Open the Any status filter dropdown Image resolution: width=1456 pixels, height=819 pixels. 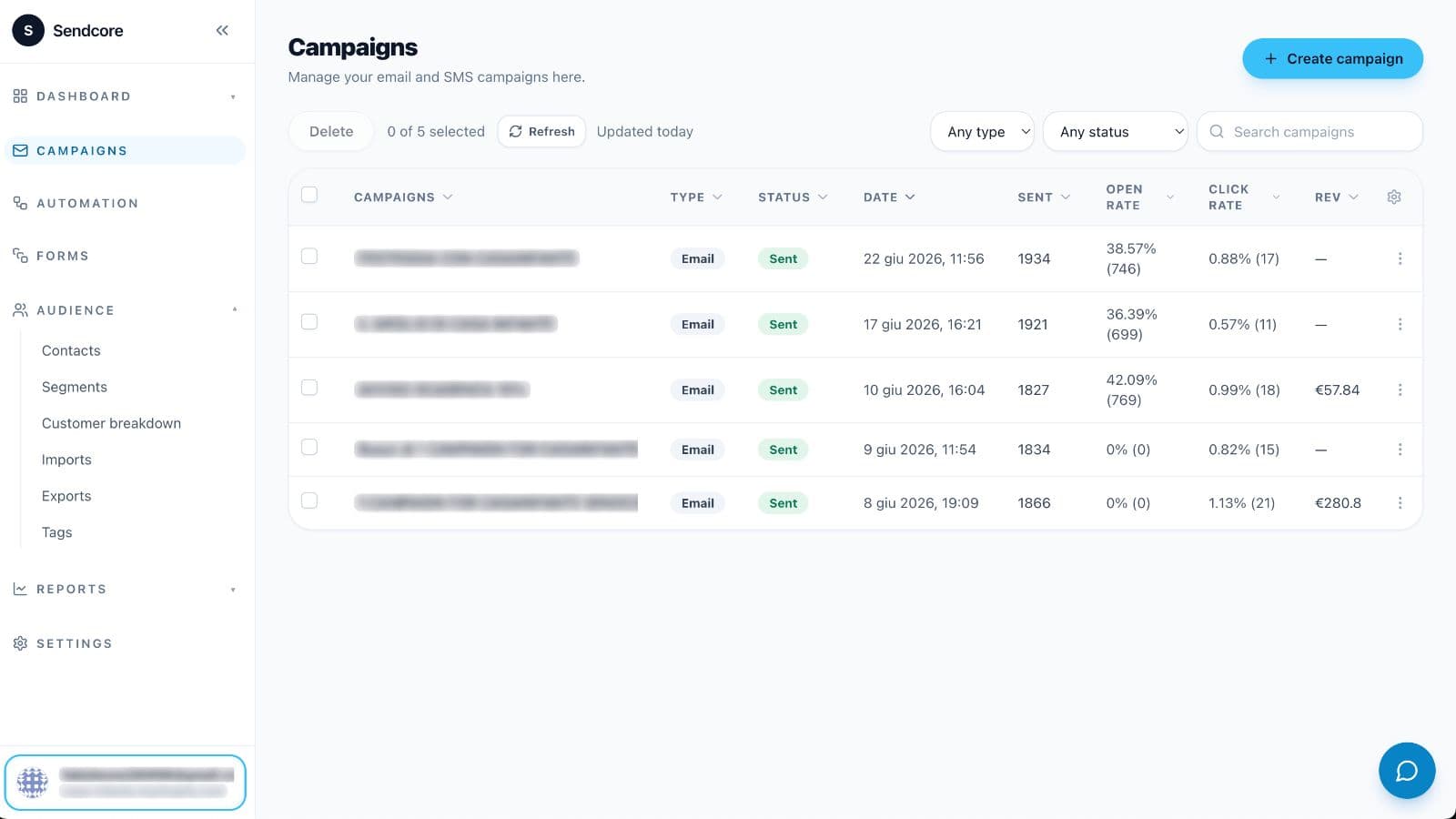tap(1116, 132)
